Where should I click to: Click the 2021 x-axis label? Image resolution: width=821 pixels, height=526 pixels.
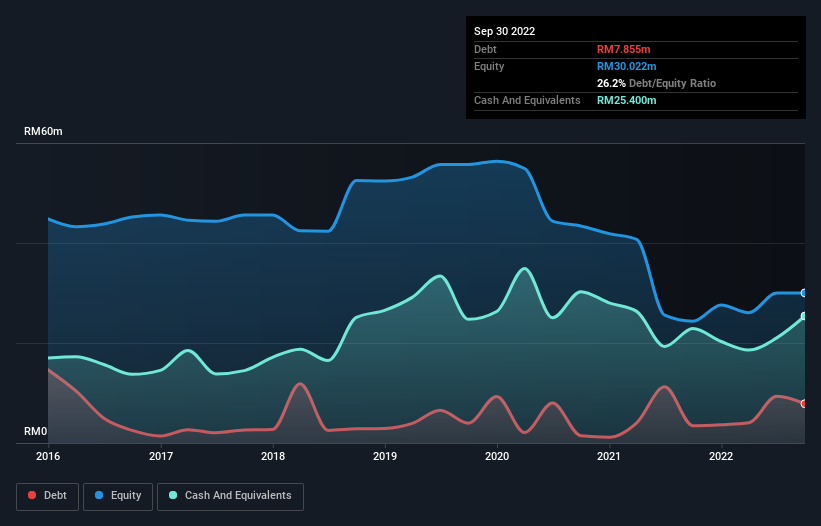tap(609, 456)
